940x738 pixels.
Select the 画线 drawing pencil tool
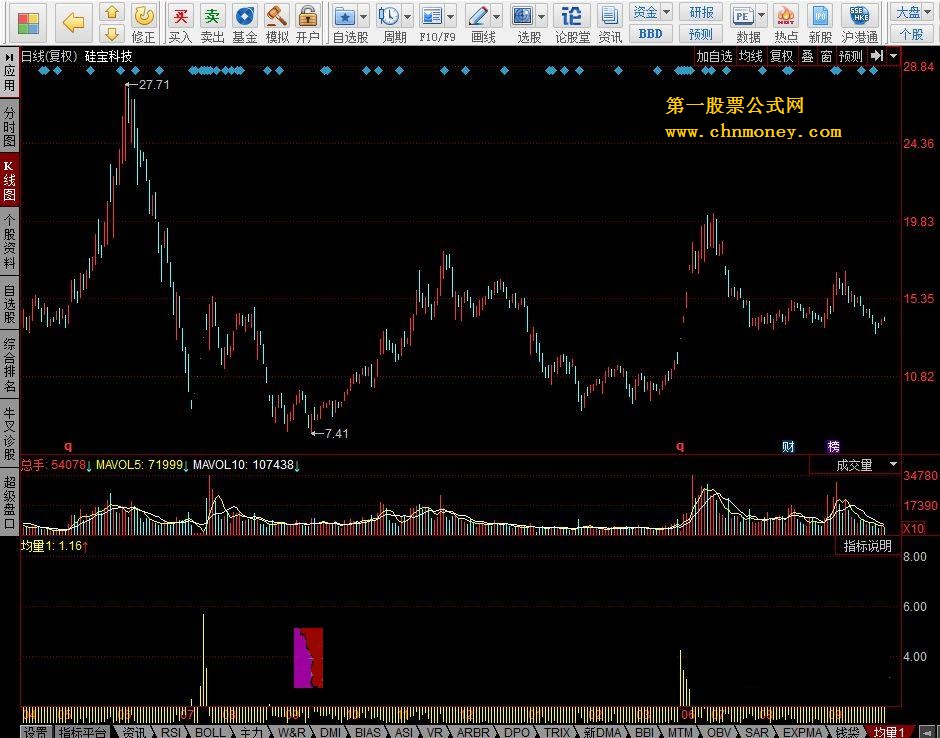[478, 16]
